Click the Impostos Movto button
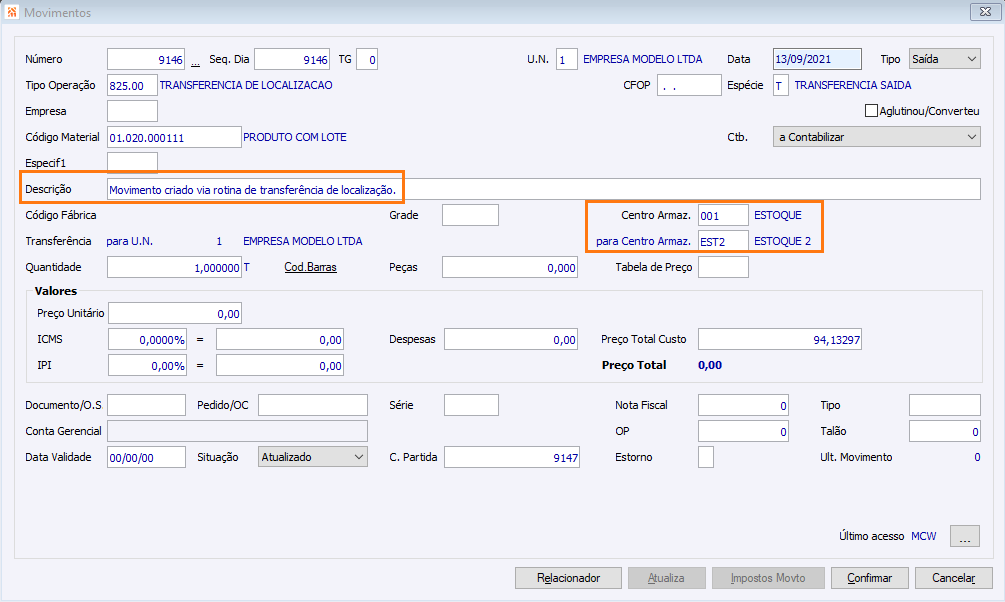This screenshot has width=1005, height=602. 768,578
